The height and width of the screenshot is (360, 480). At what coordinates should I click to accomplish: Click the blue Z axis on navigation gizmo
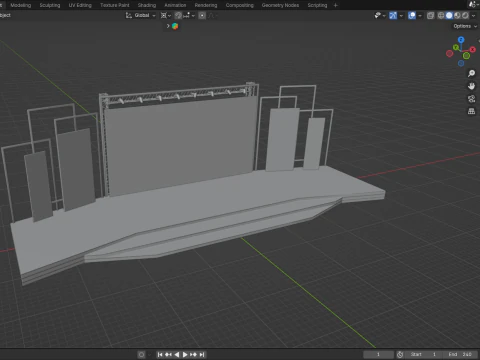(x=461, y=40)
